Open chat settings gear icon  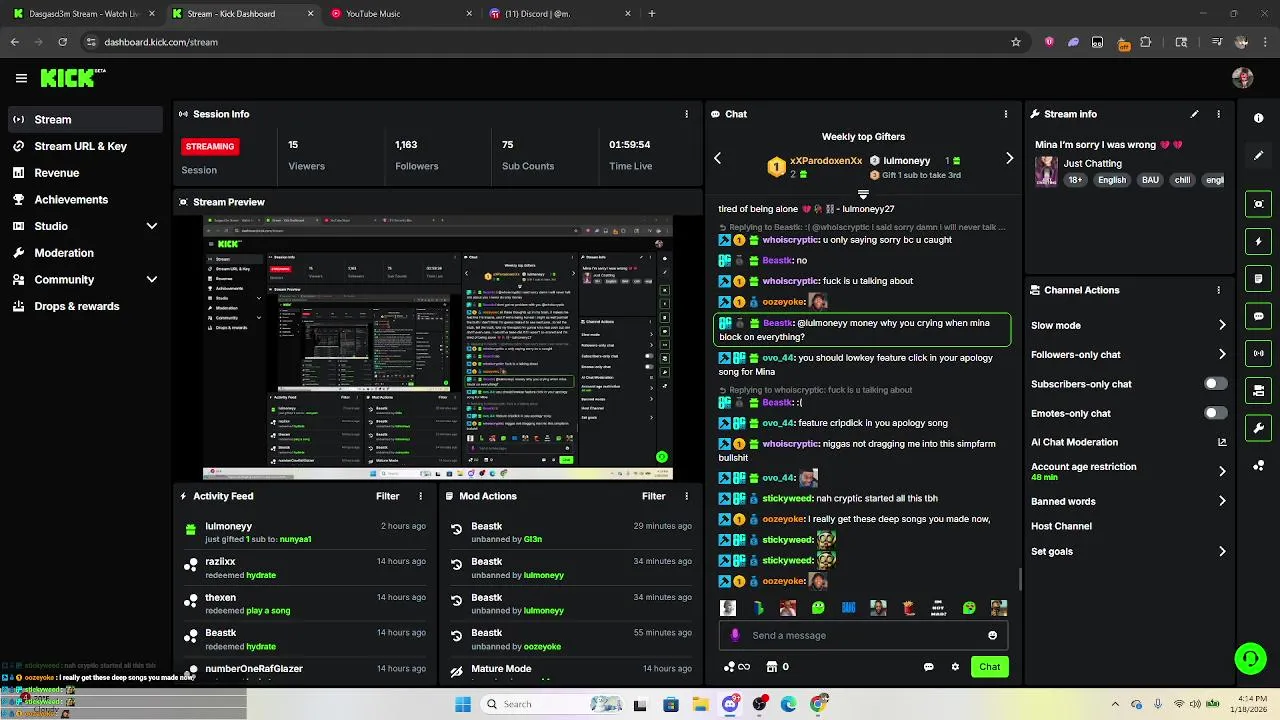tap(955, 667)
